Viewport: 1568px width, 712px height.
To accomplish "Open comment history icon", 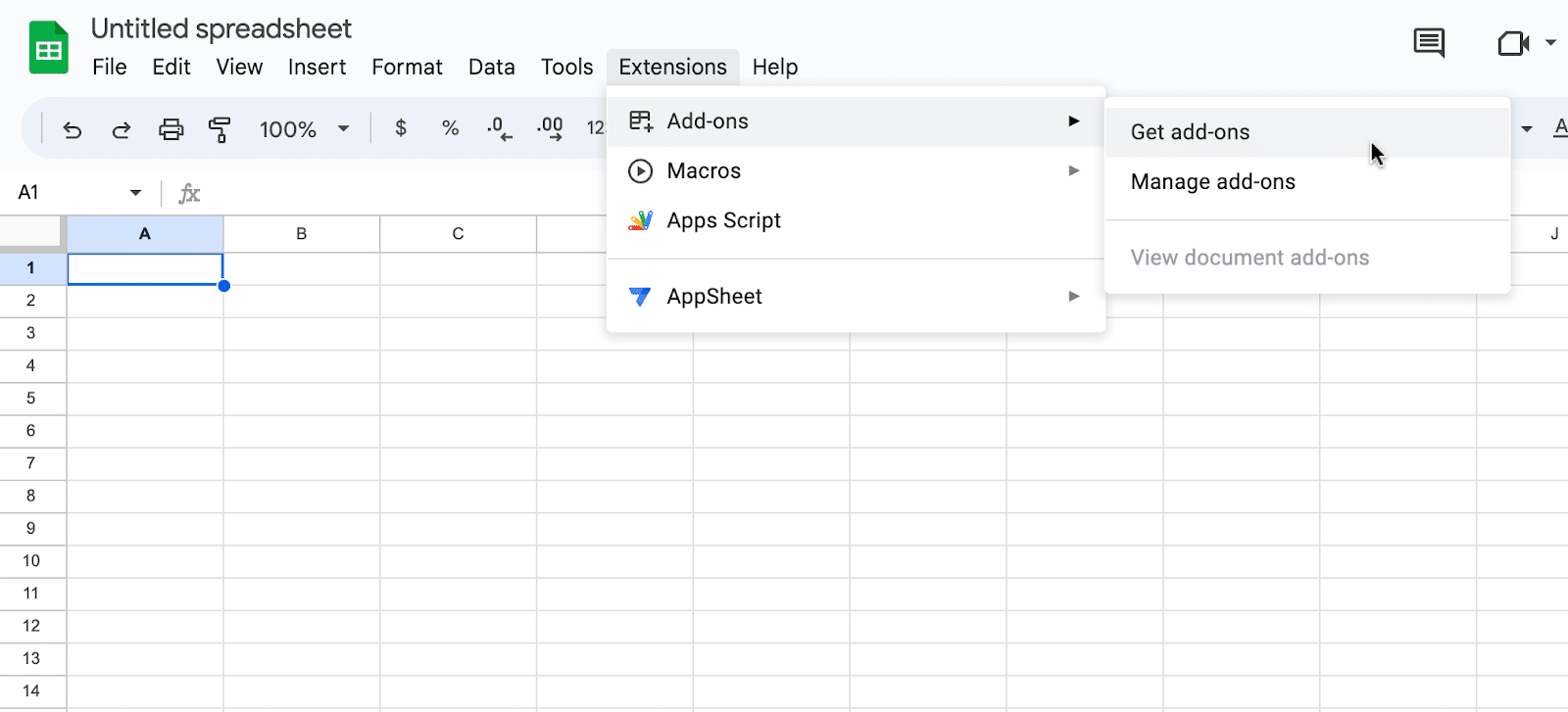I will click(1428, 42).
